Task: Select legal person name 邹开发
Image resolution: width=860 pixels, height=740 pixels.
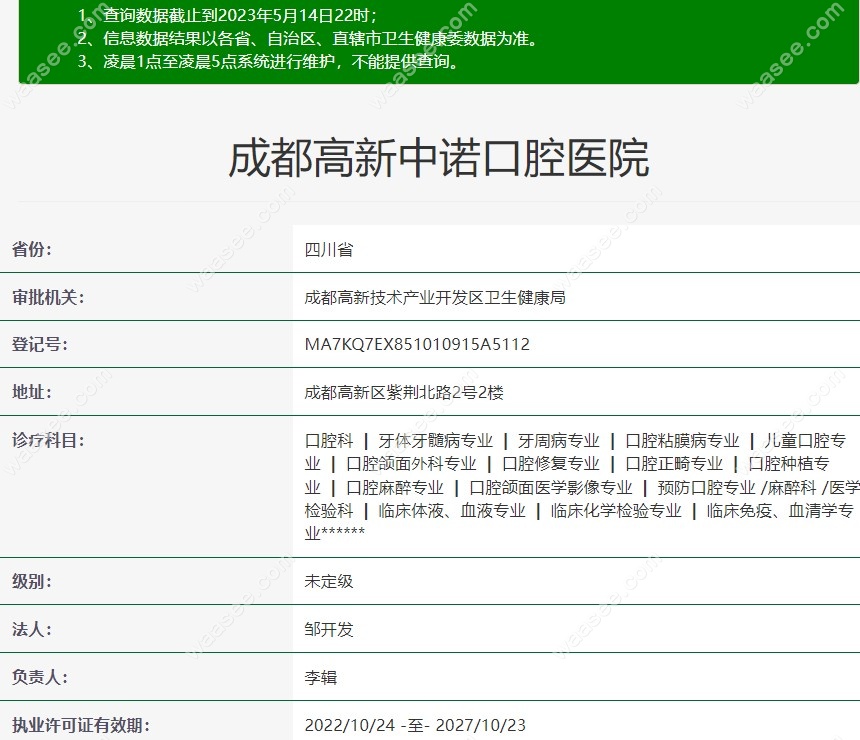Action: tap(329, 629)
